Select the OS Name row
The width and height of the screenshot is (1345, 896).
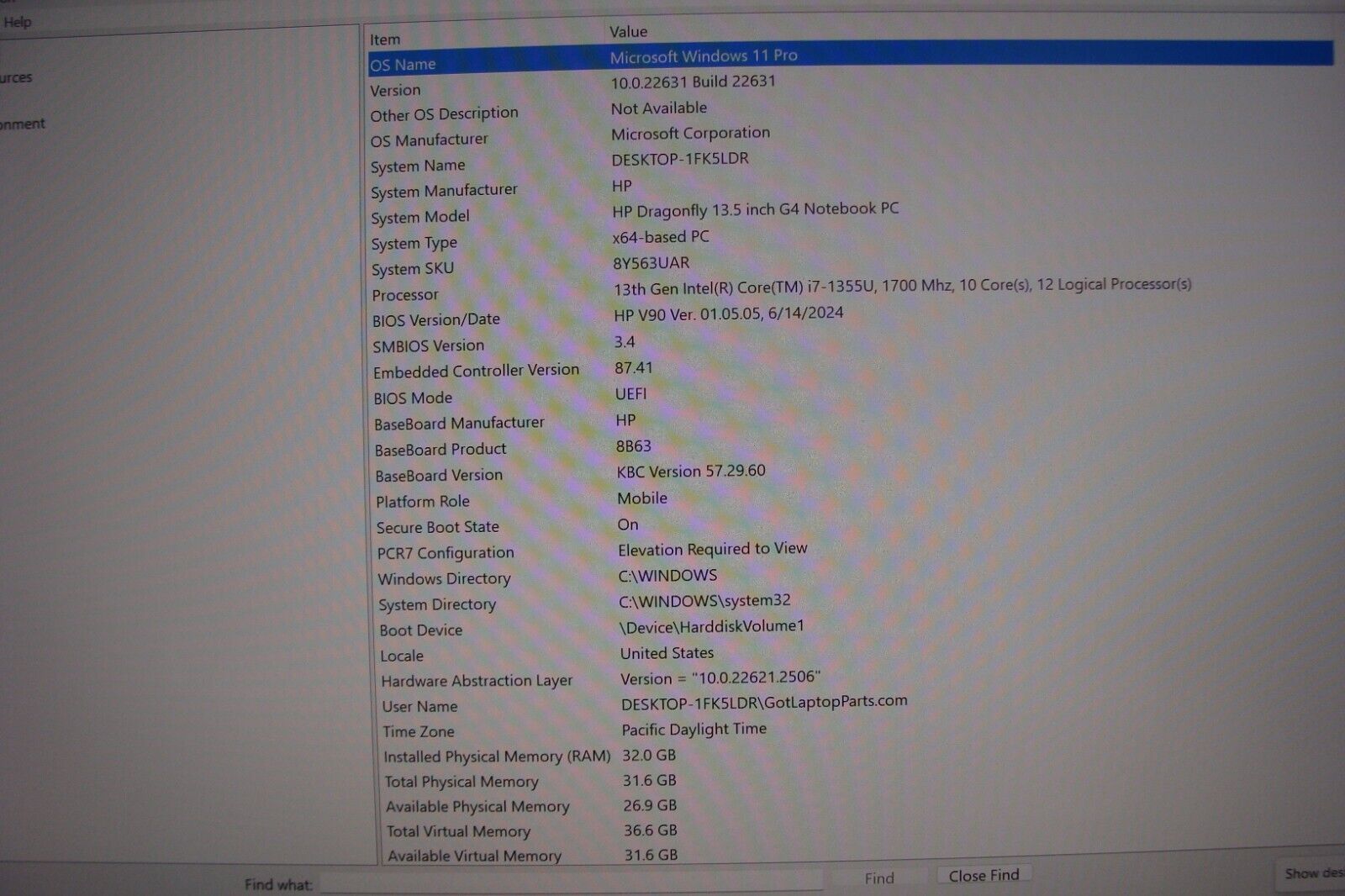pos(851,59)
